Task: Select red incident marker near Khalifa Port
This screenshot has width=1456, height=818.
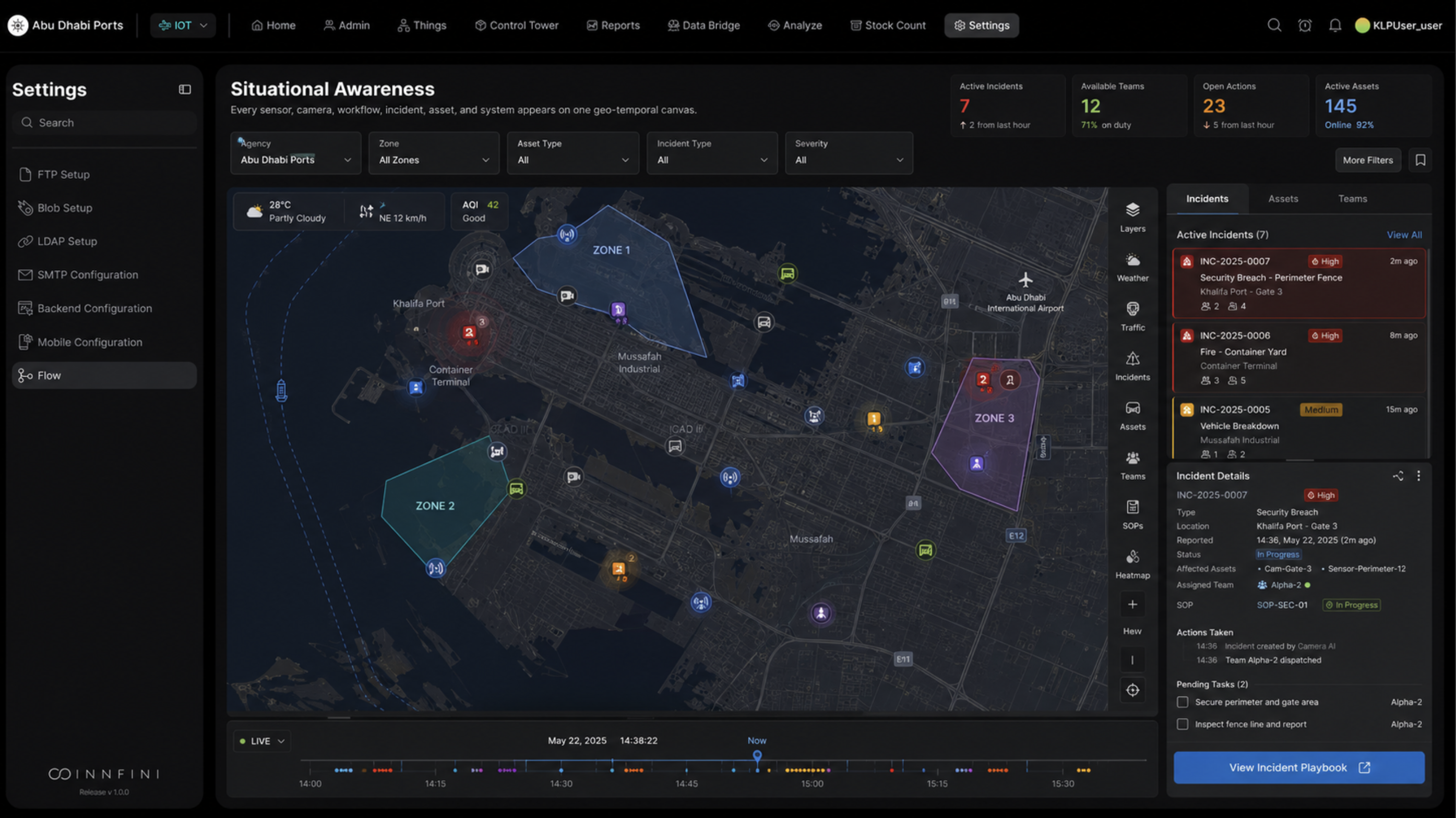Action: 469,333
